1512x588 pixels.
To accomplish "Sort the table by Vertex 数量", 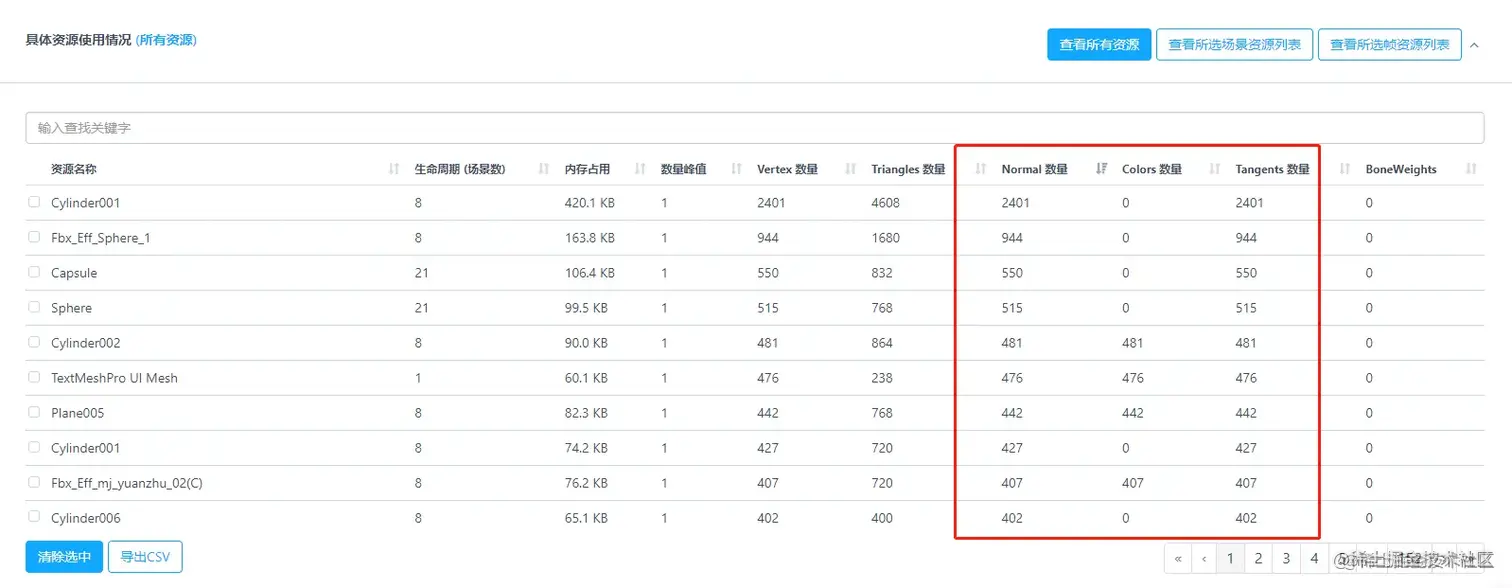I will tap(849, 169).
